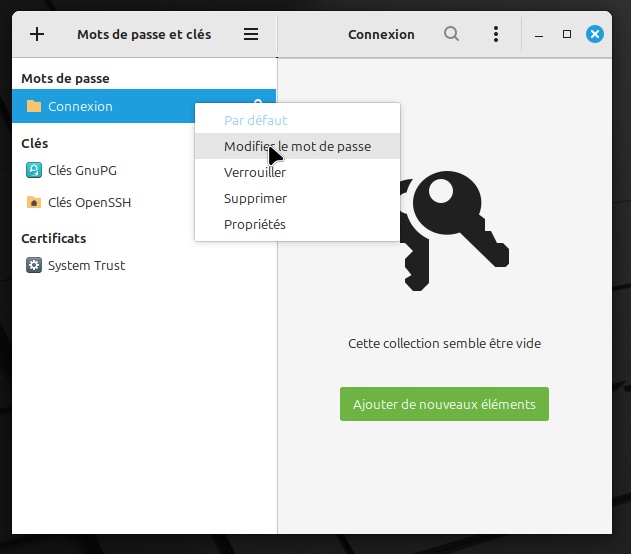Select the System Trust gear icon
This screenshot has height=554, width=631.
(x=34, y=265)
